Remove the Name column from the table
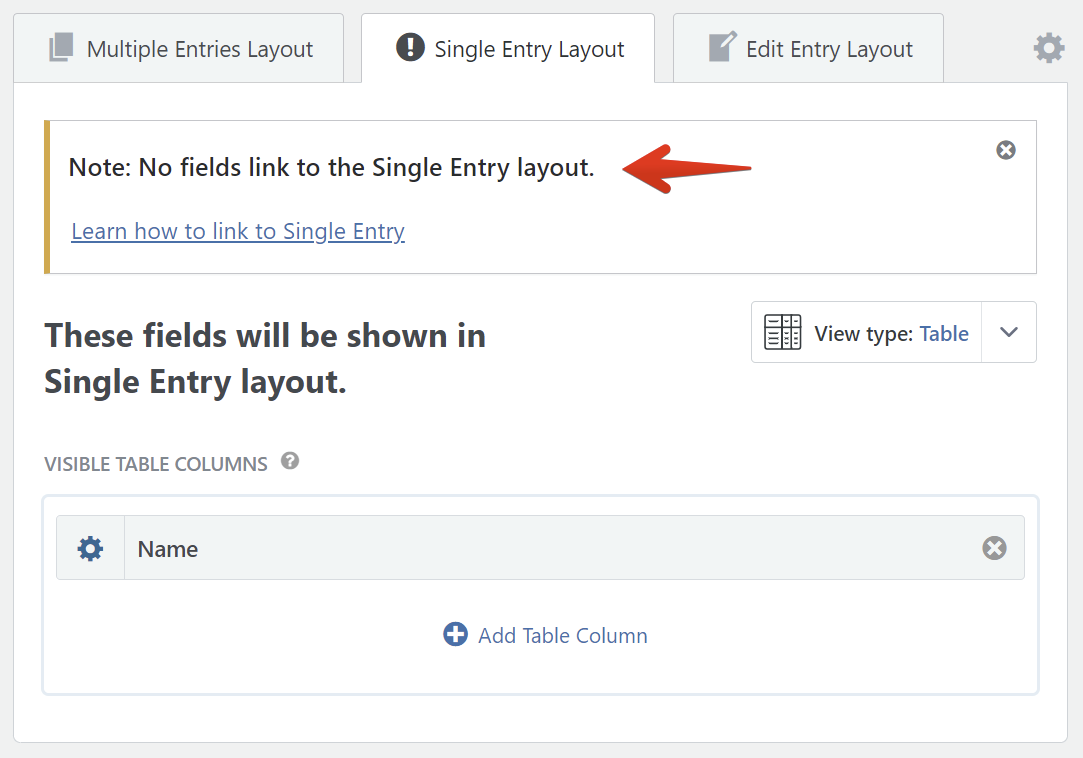 [994, 548]
